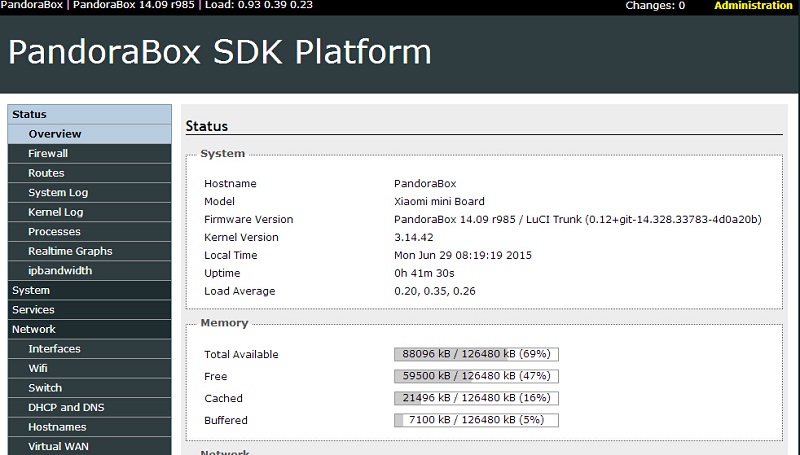Go to the Firewall status page
Screen dimensions: 800x455
(x=89, y=154)
